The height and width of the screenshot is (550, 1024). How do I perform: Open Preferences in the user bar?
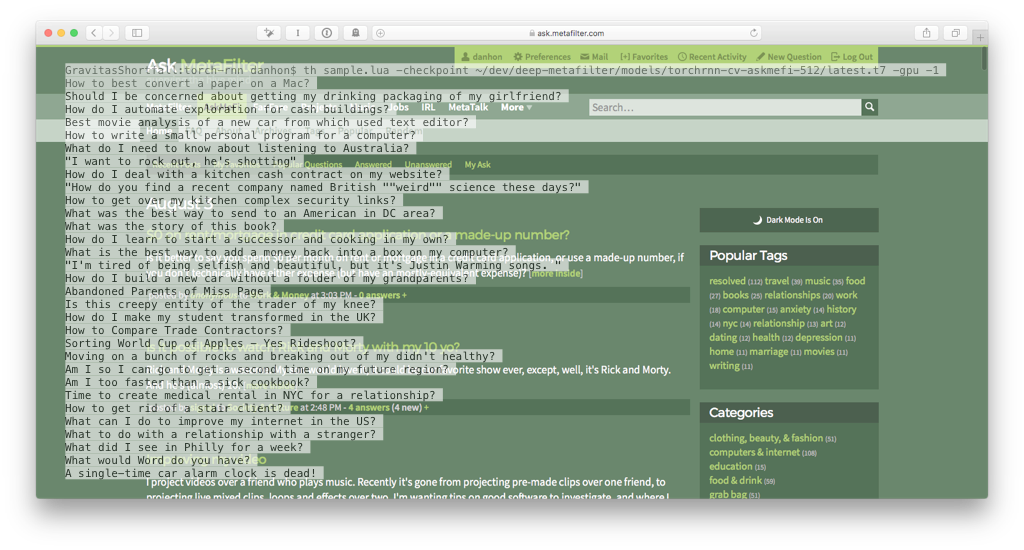pos(542,57)
